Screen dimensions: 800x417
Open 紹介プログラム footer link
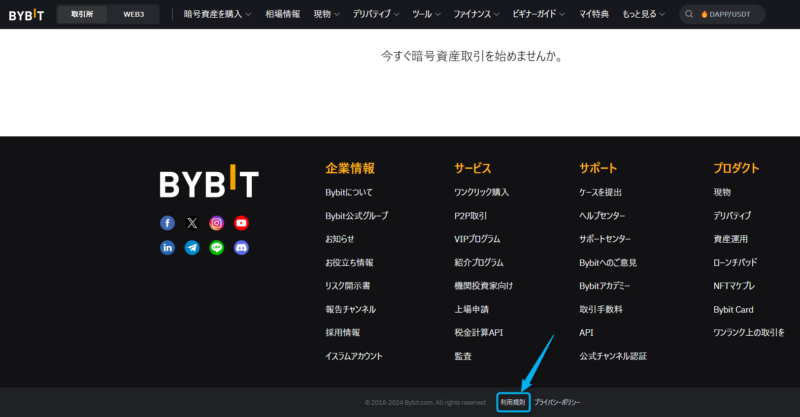pyautogui.click(x=479, y=262)
